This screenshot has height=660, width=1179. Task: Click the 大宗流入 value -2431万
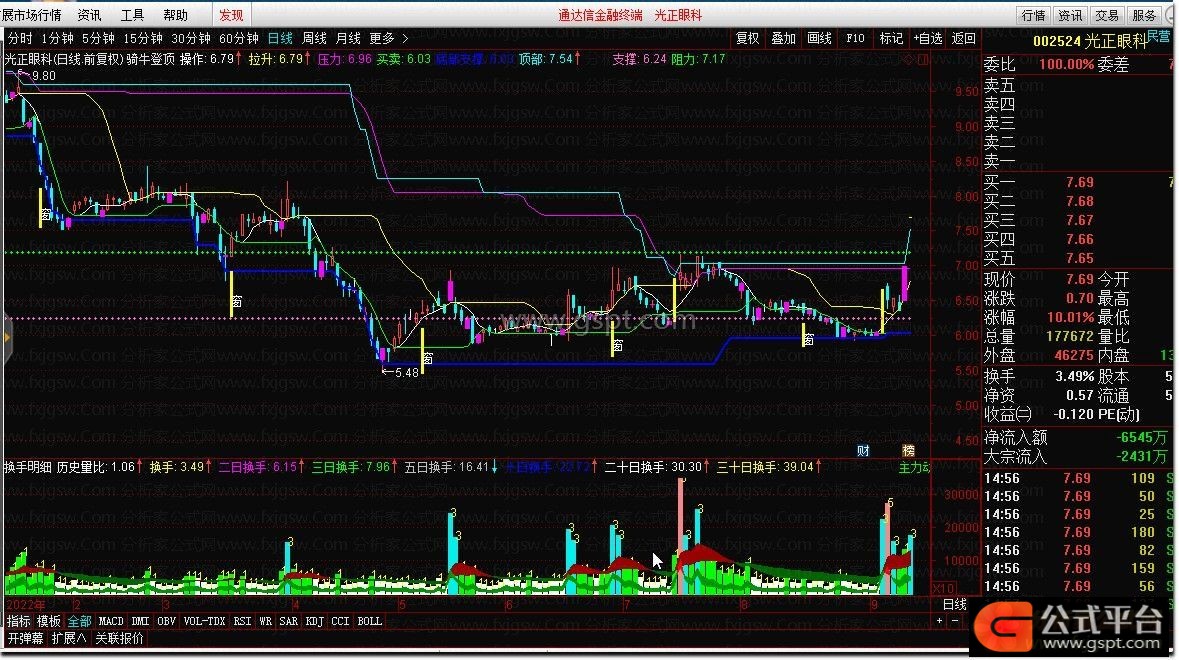coord(1142,456)
